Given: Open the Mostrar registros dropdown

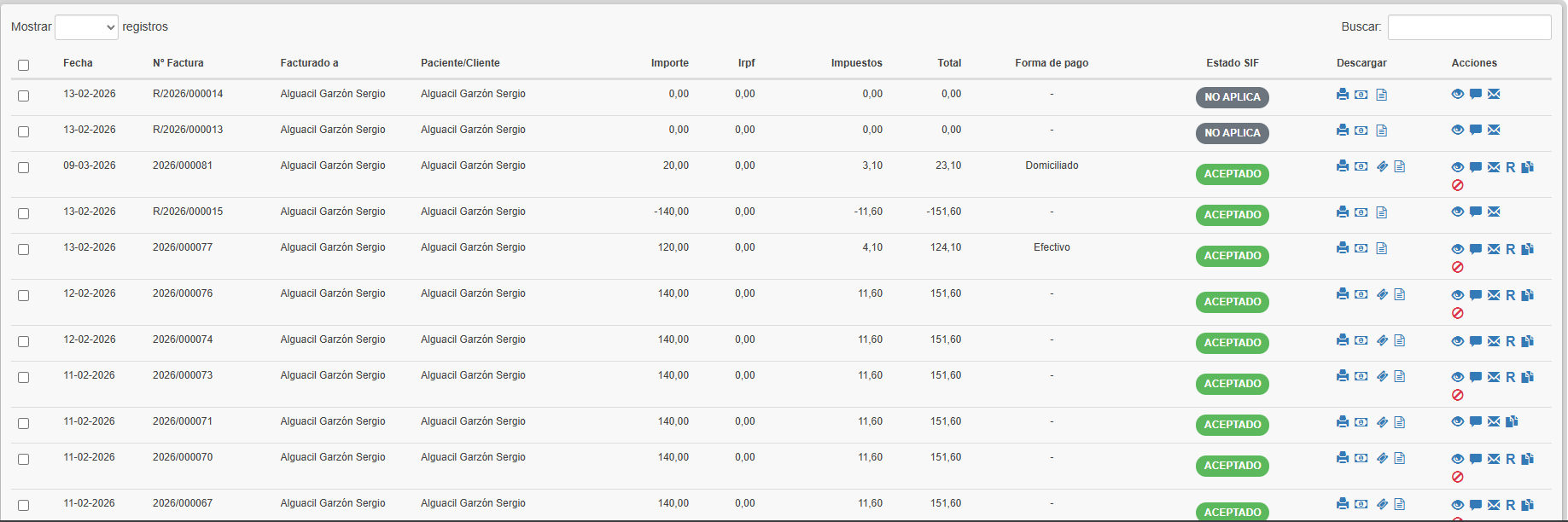Looking at the screenshot, I should [x=86, y=27].
